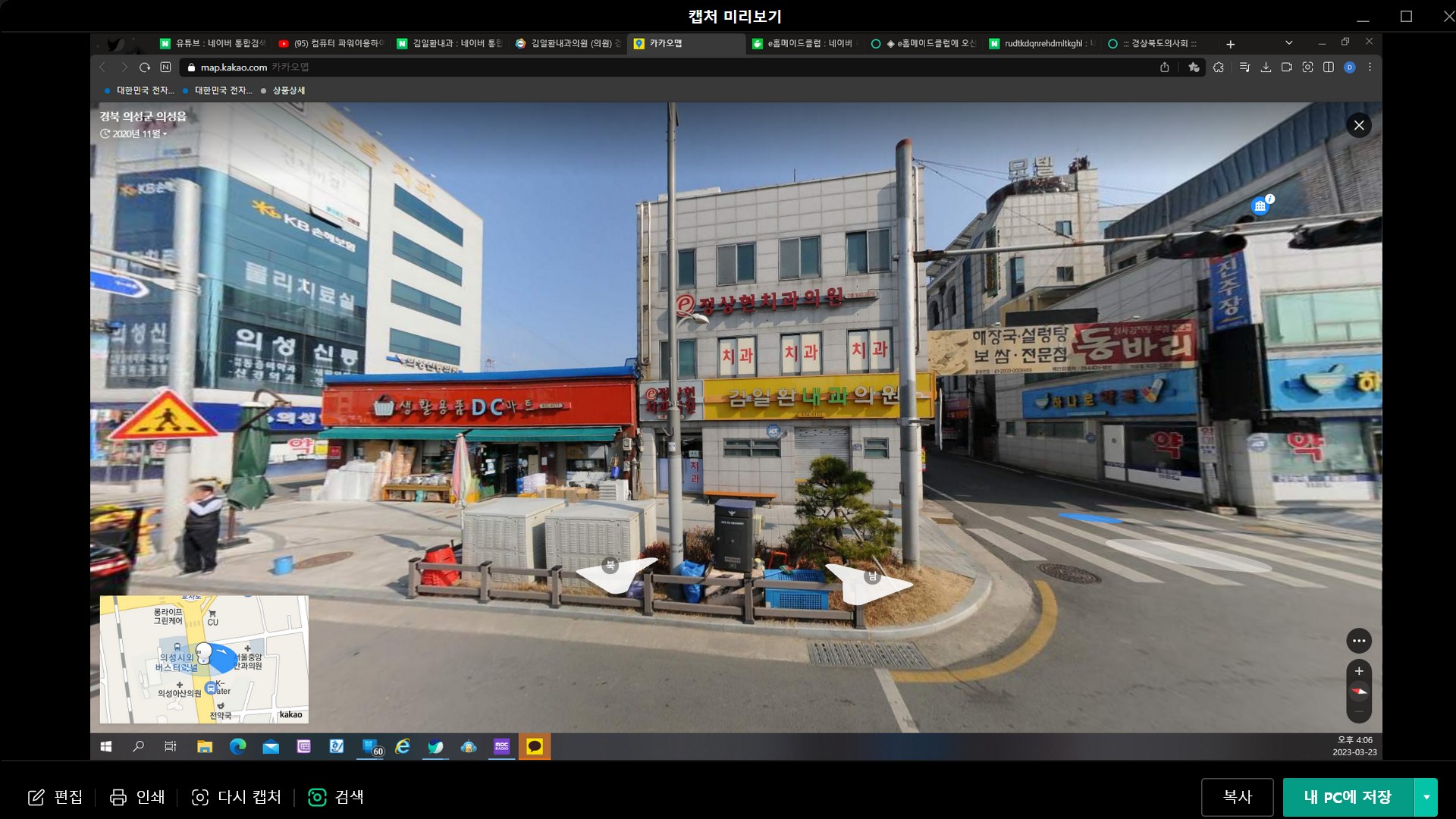Click the roadview more options ellipsis button
1456x819 pixels.
tap(1359, 641)
